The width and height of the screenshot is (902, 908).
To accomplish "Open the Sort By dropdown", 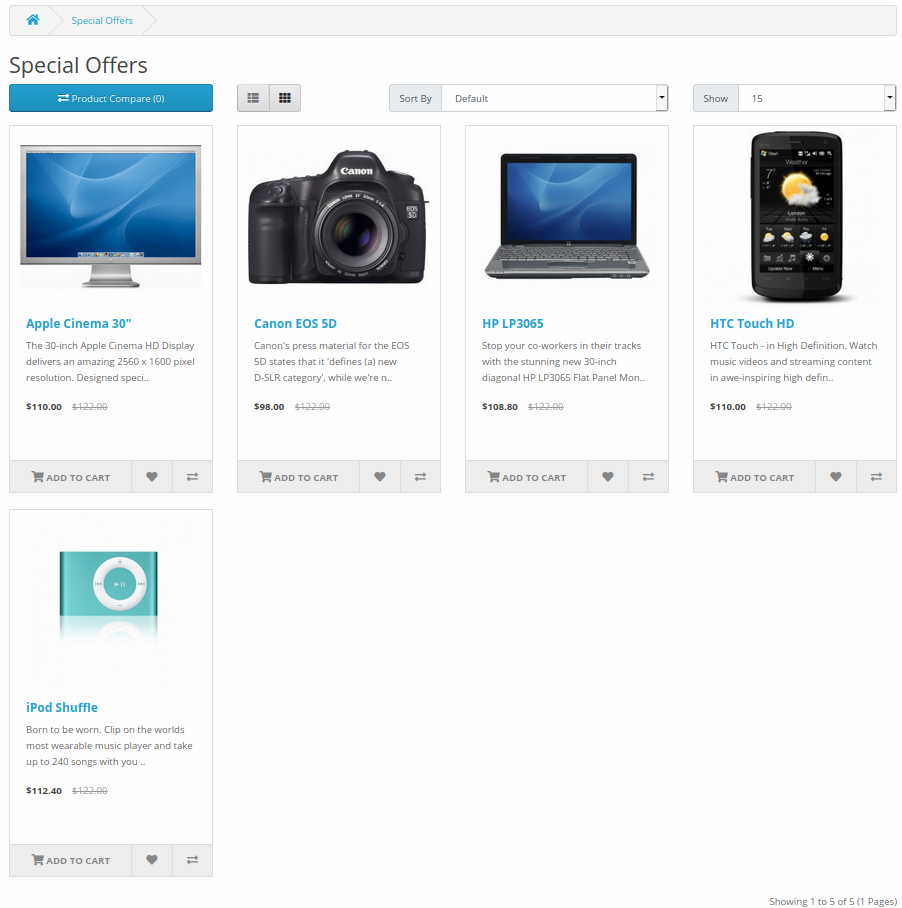I will (x=550, y=98).
